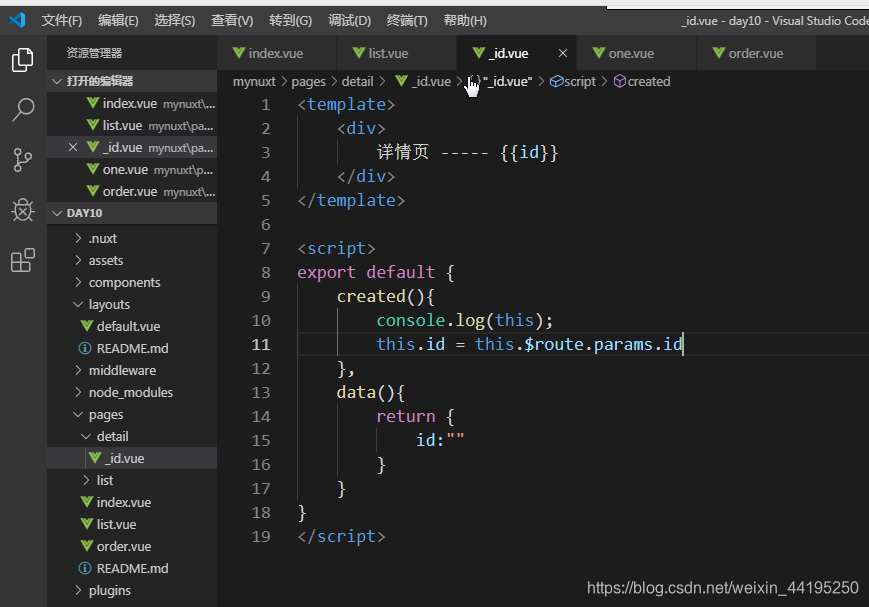
Task: Click the info icon beside bottom README.md
Action: (85, 568)
